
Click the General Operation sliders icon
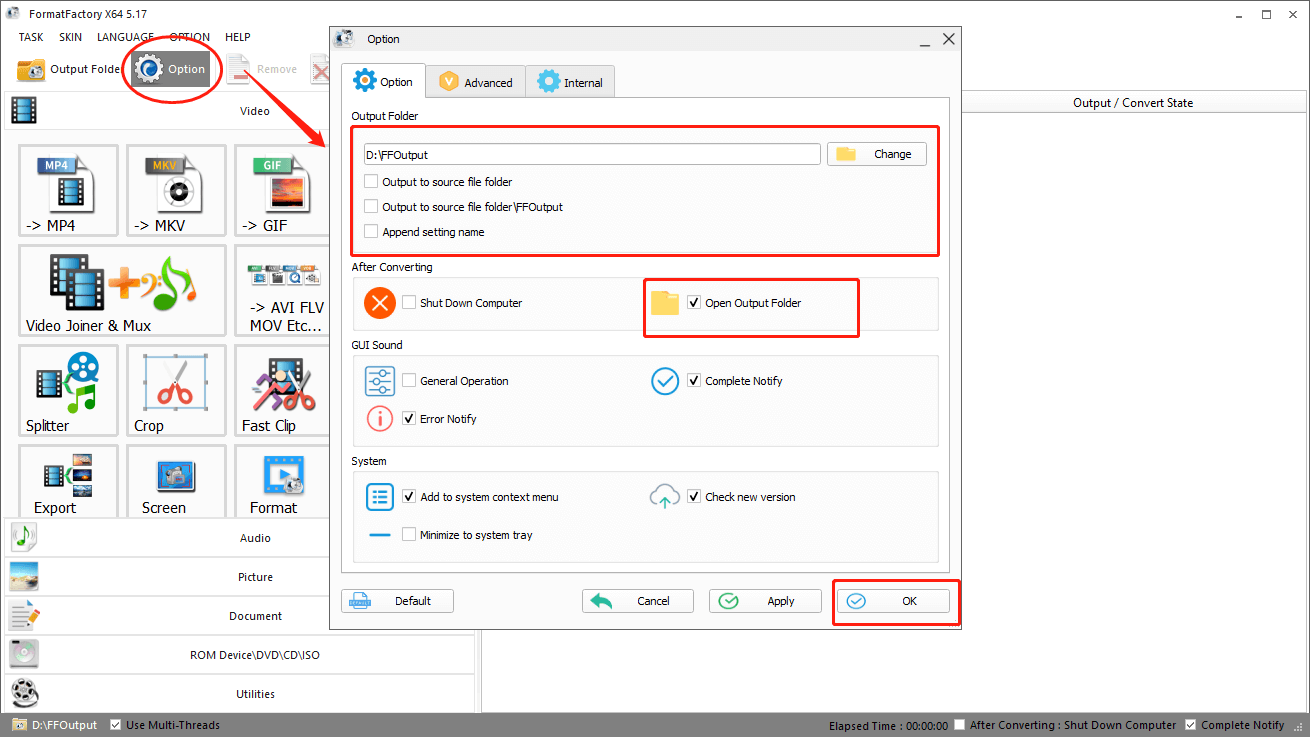point(380,381)
